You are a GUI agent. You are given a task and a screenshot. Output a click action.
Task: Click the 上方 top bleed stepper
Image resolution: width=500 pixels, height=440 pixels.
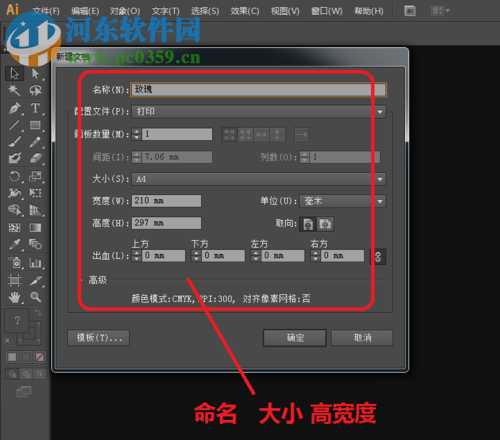coord(137,256)
